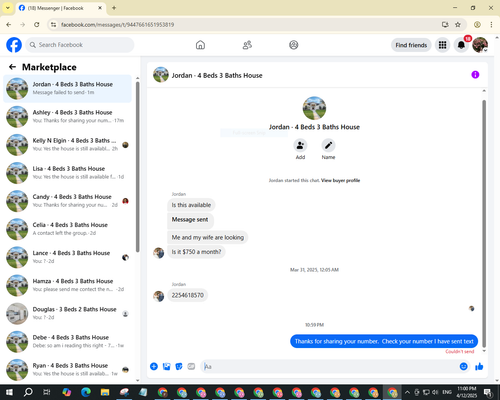Open View buyer profile link
This screenshot has height=400, width=500.
pos(341,181)
